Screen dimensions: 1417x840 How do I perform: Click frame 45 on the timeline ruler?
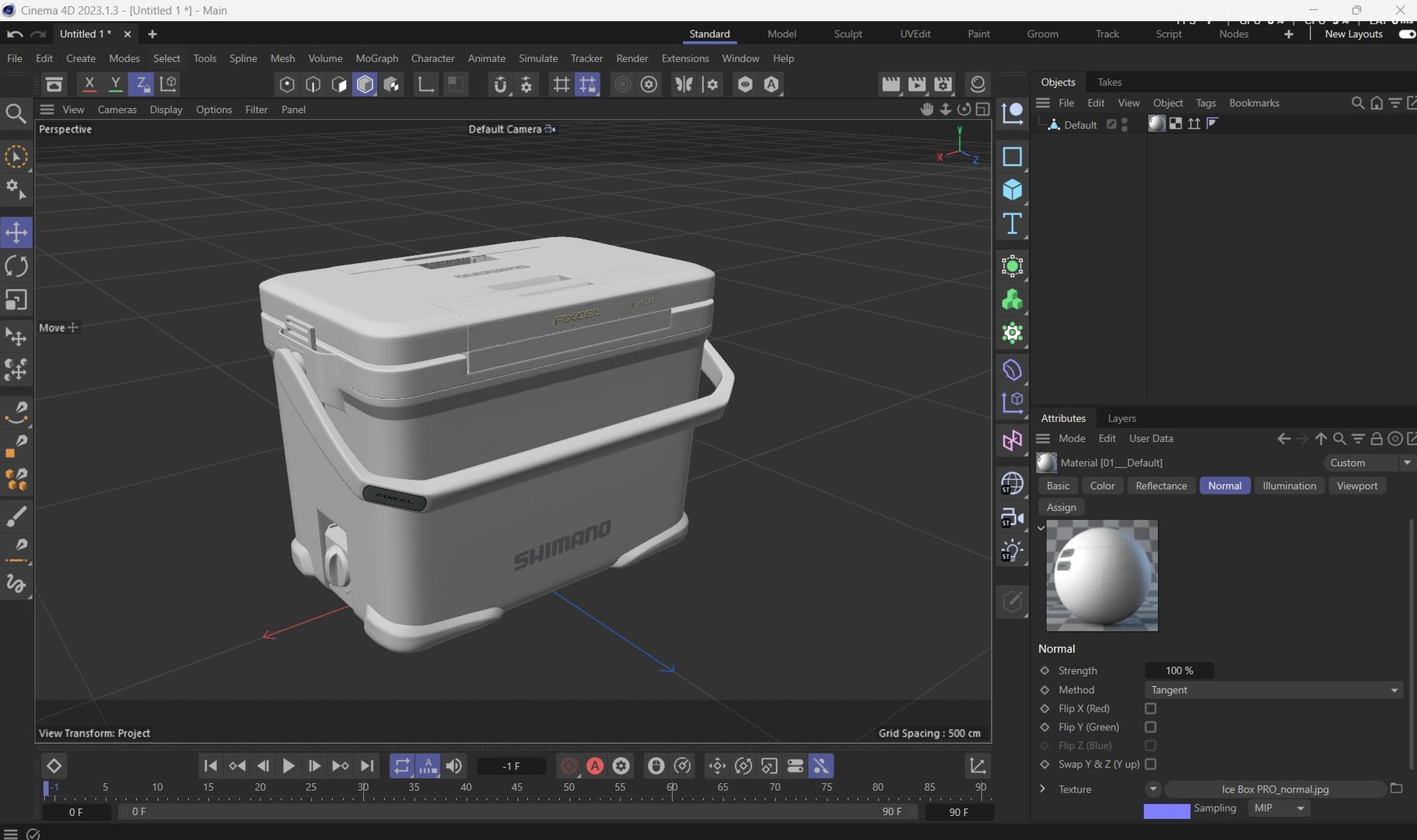[x=517, y=788]
